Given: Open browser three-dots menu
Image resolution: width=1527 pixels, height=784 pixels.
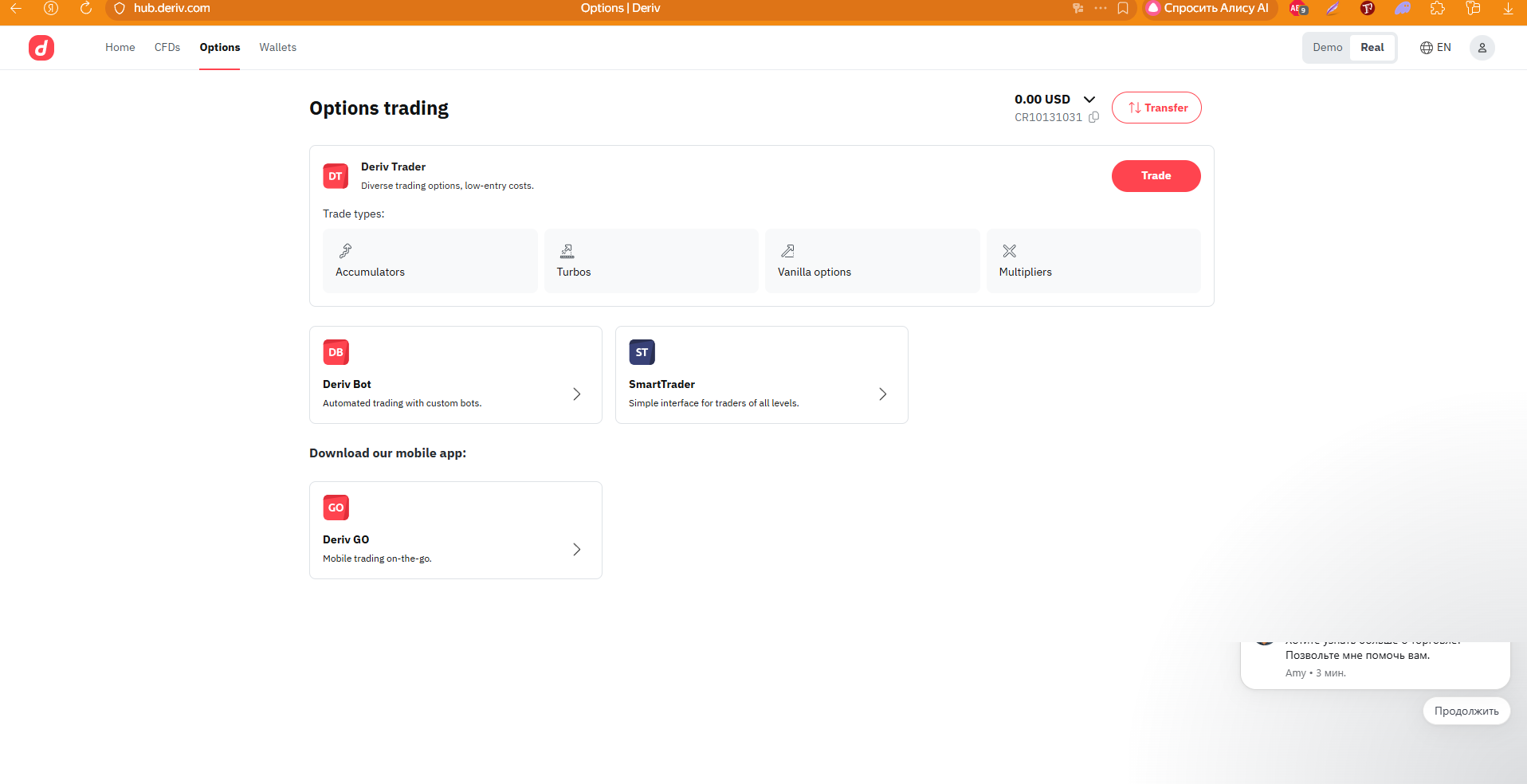Looking at the screenshot, I should coord(1101,8).
